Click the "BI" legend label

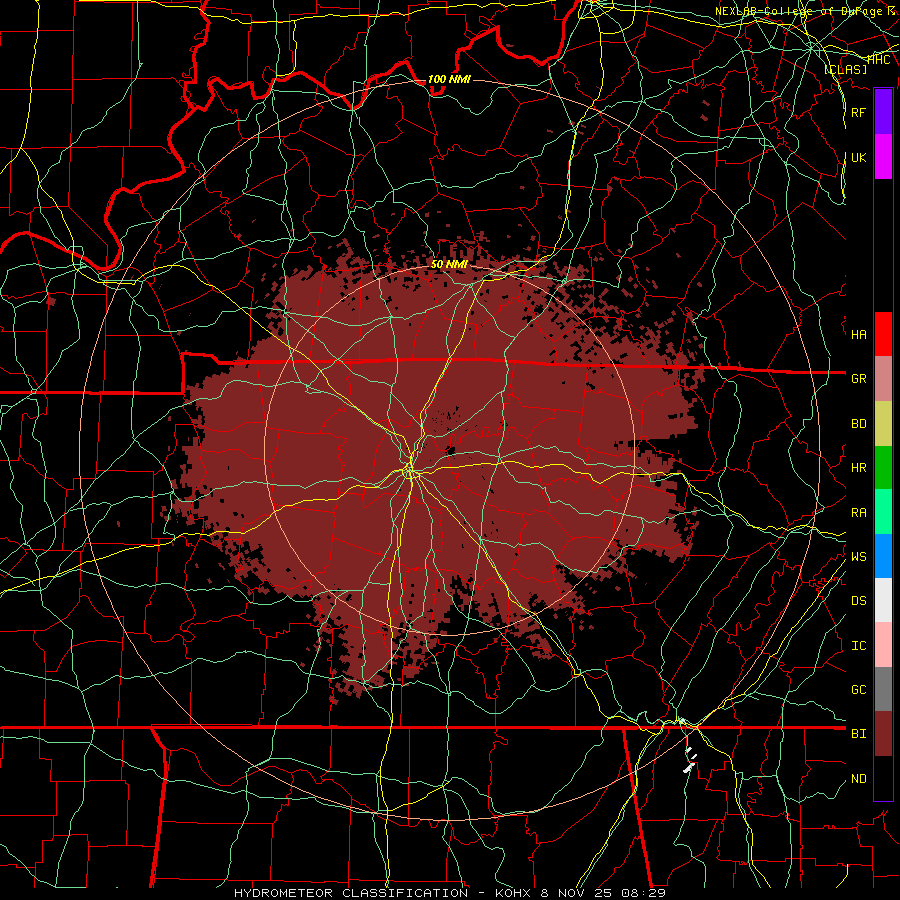click(x=859, y=734)
